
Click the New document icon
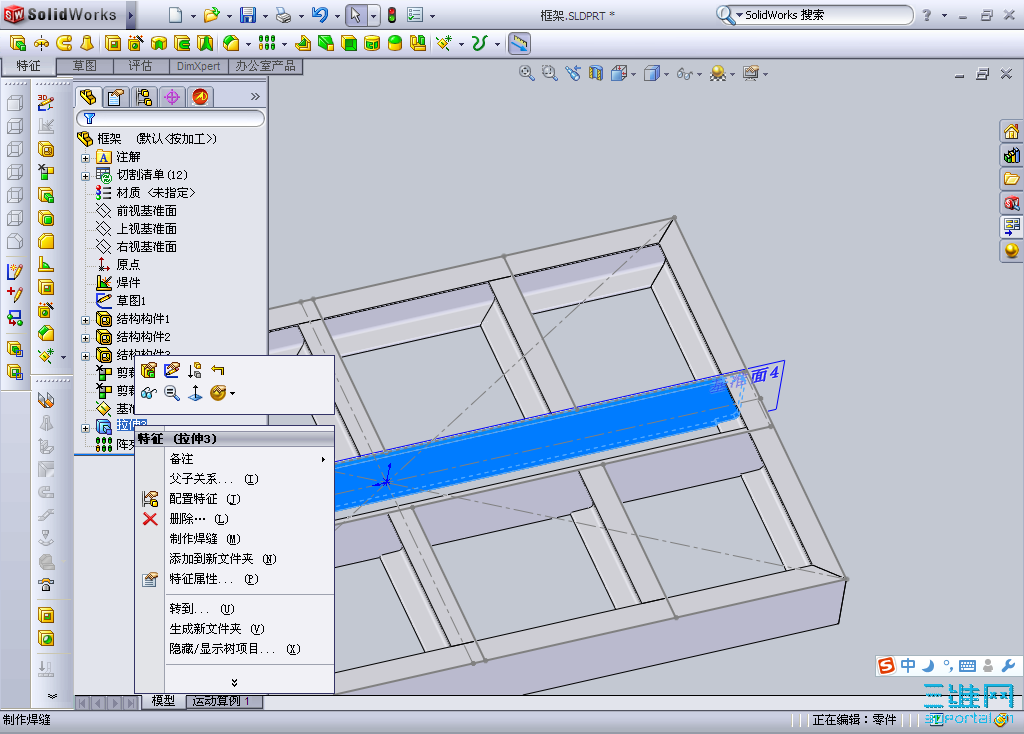[175, 14]
